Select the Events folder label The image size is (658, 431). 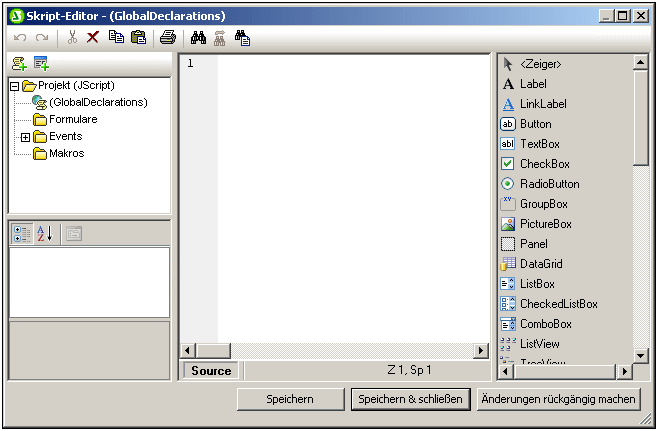tap(65, 136)
